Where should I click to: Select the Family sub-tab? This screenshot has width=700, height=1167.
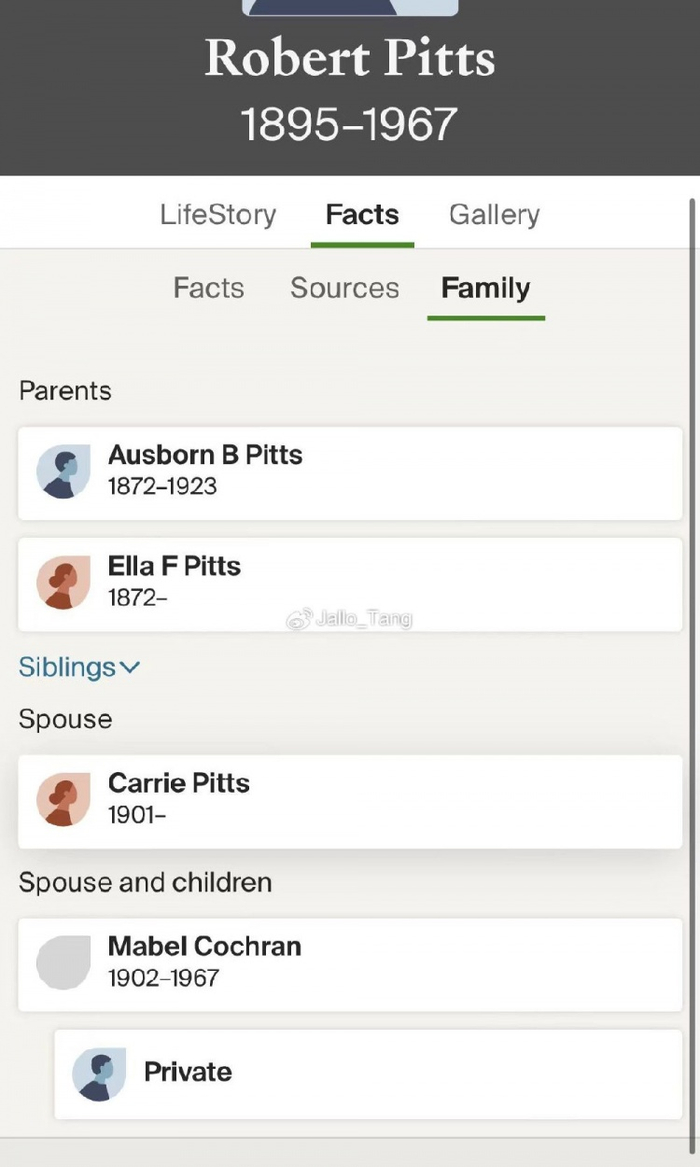click(485, 288)
